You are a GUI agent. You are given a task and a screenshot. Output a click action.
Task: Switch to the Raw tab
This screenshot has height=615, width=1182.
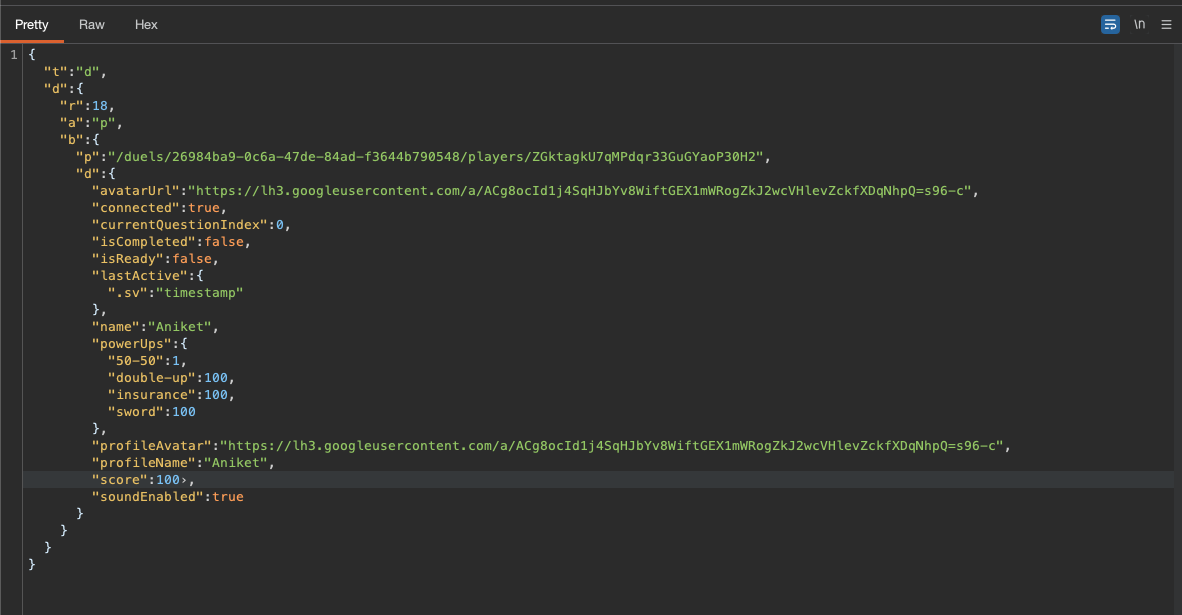click(91, 25)
